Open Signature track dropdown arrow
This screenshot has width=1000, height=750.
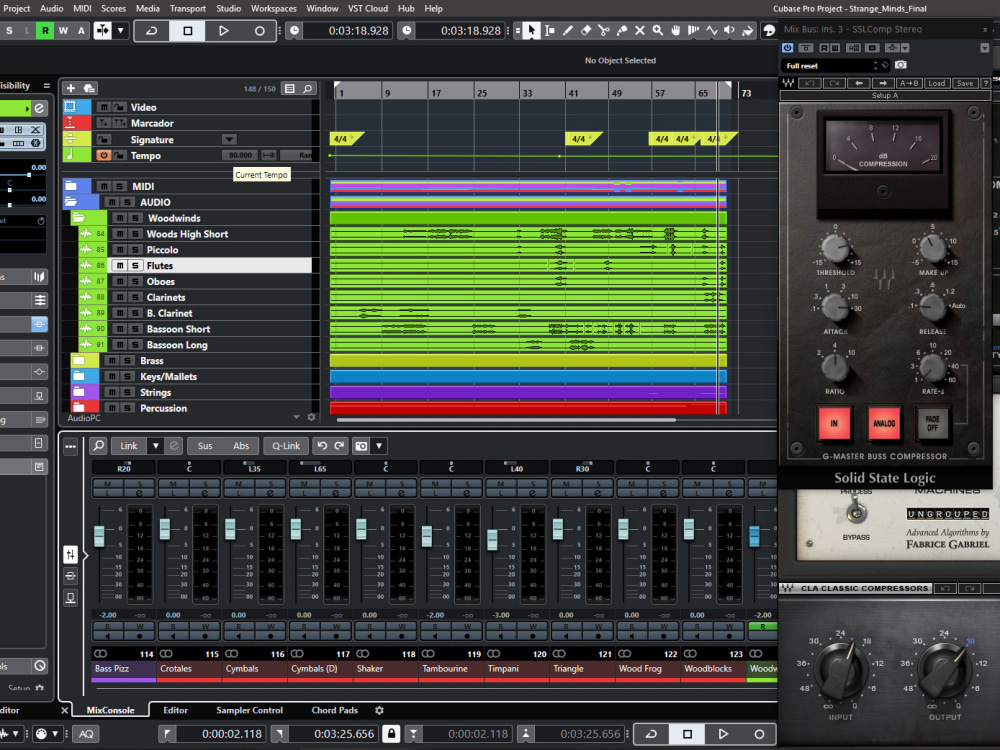[x=229, y=139]
